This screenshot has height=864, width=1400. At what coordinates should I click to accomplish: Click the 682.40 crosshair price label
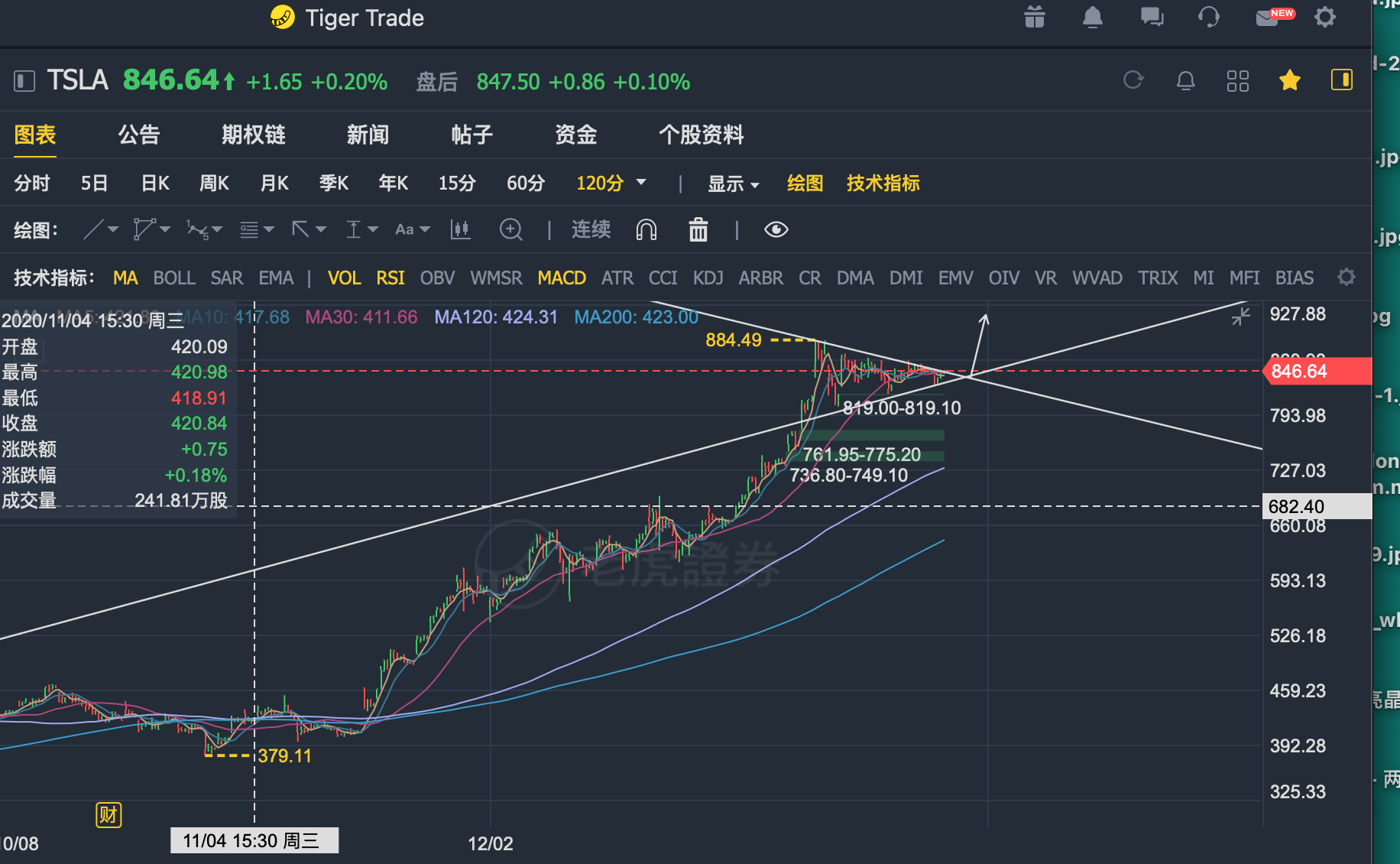point(1317,506)
